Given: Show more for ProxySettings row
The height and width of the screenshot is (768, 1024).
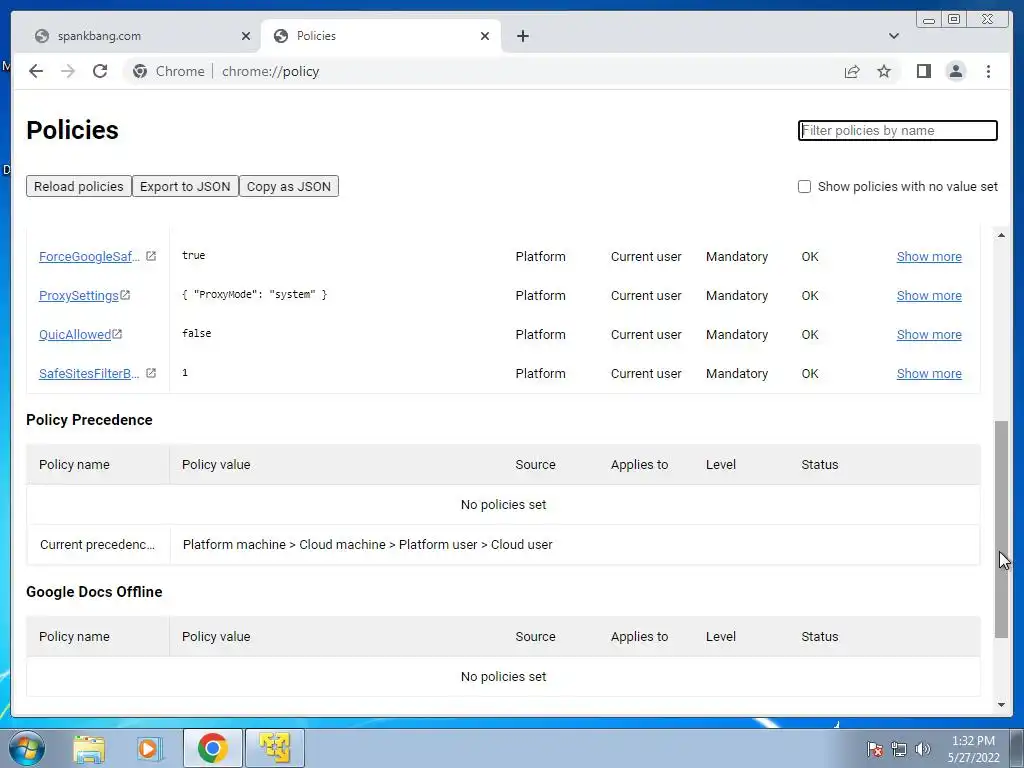Looking at the screenshot, I should point(929,295).
